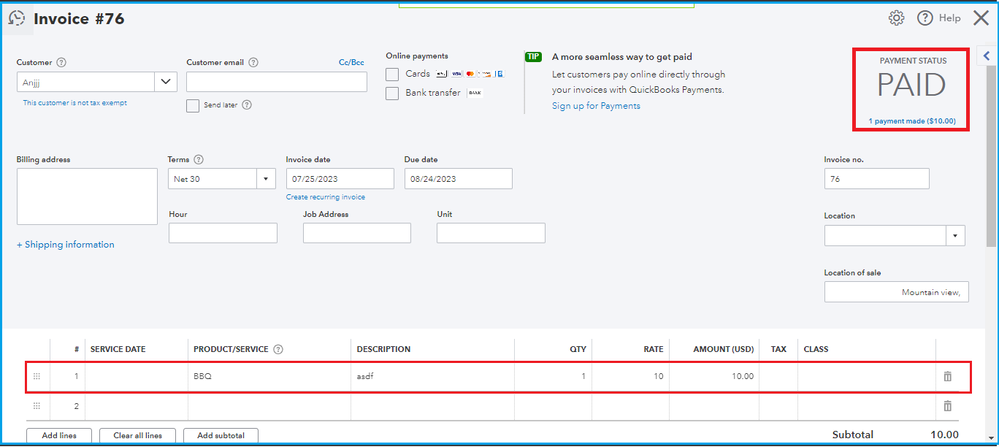
Task: Click the Product/Service help icon
Action: pyautogui.click(x=278, y=349)
